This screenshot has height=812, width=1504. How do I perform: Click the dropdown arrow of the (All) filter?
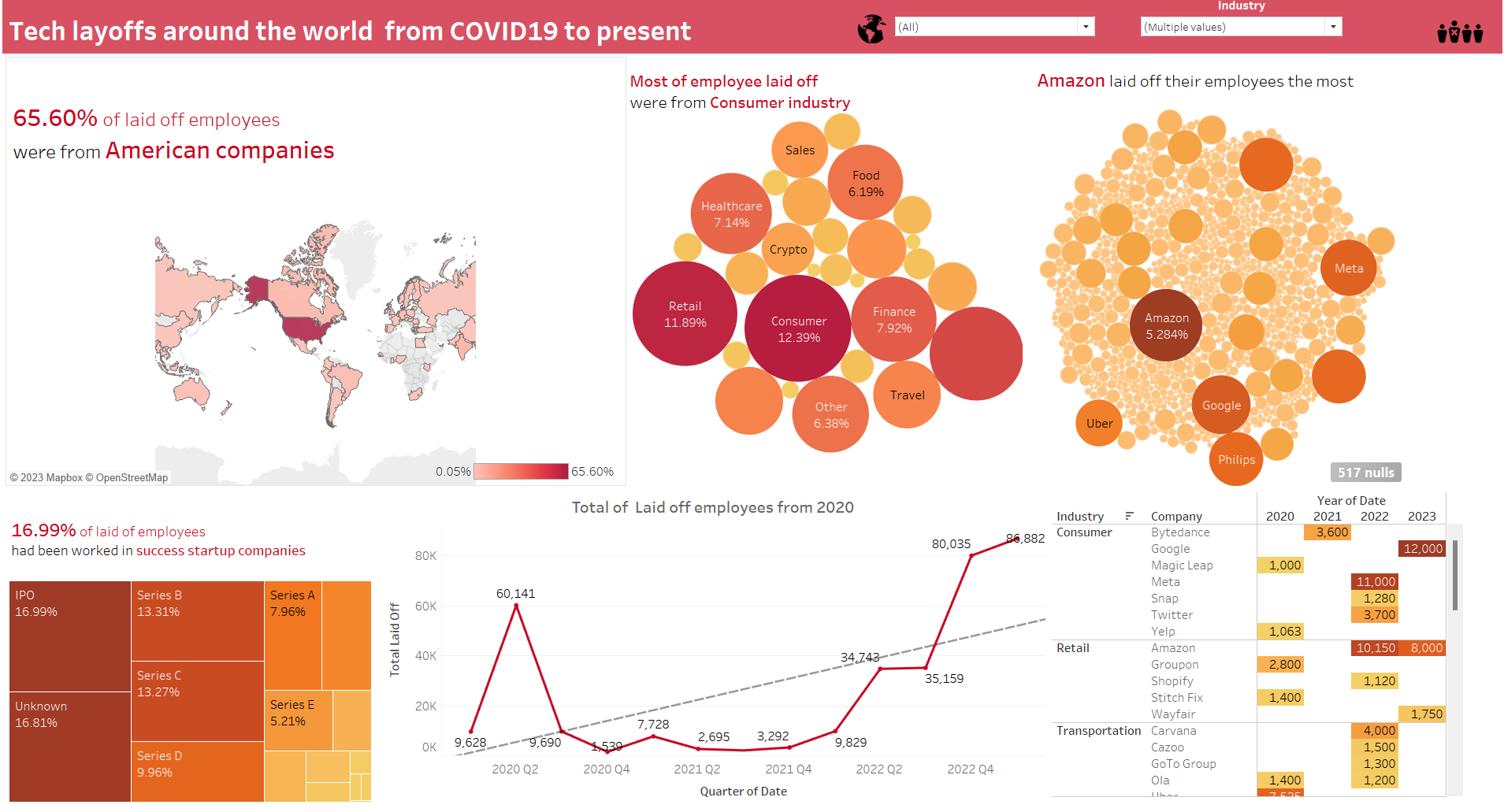(1086, 27)
